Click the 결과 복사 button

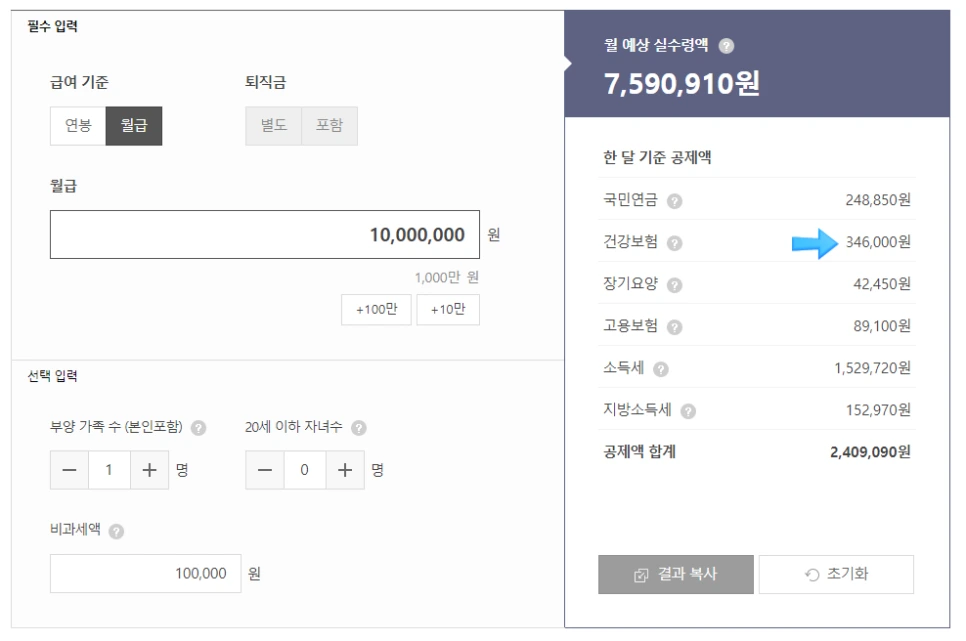(x=676, y=574)
